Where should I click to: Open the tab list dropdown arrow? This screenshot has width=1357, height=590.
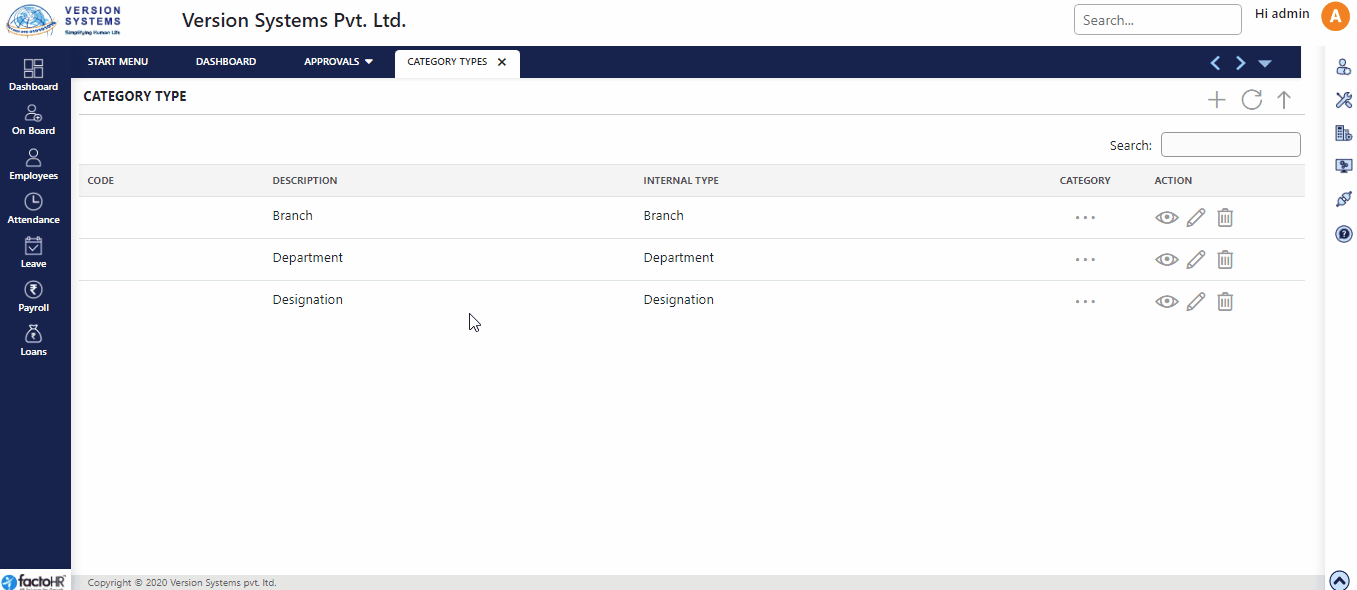click(1265, 63)
